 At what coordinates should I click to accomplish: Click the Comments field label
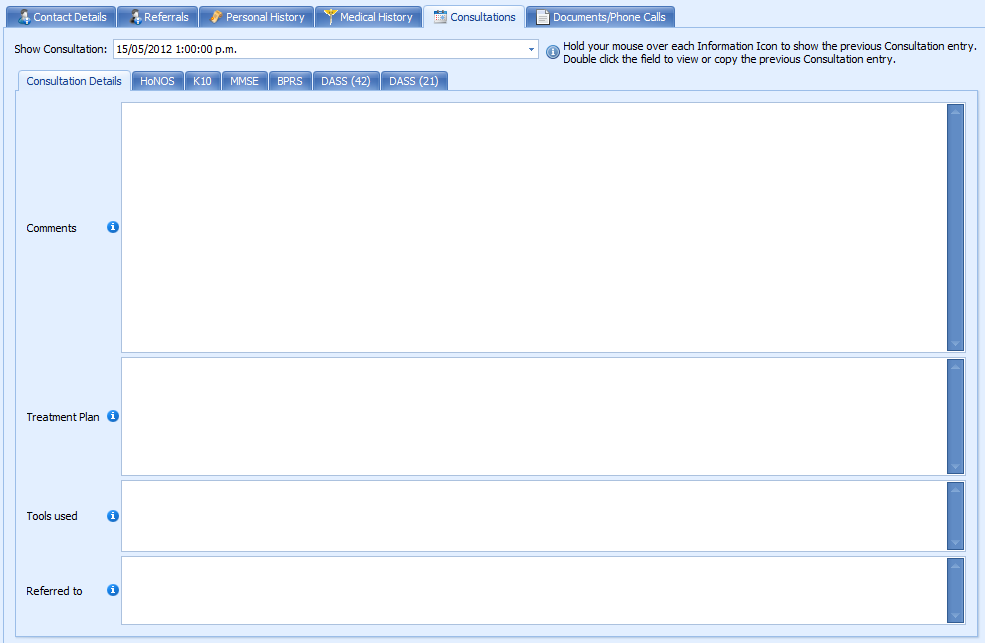[52, 228]
